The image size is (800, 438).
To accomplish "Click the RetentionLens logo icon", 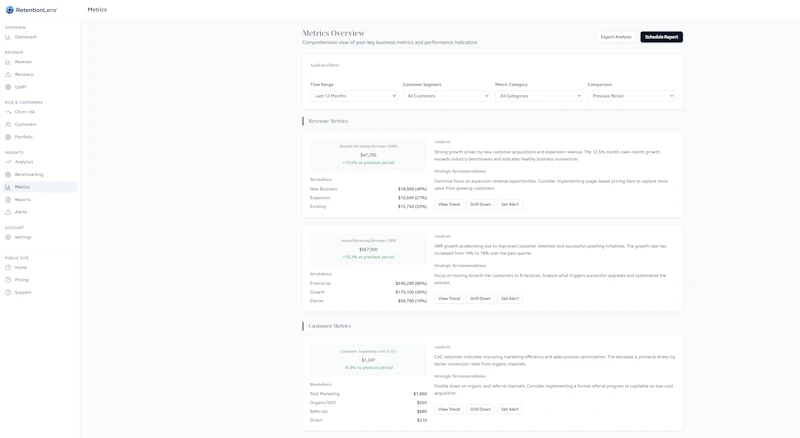I will pos(9,10).
